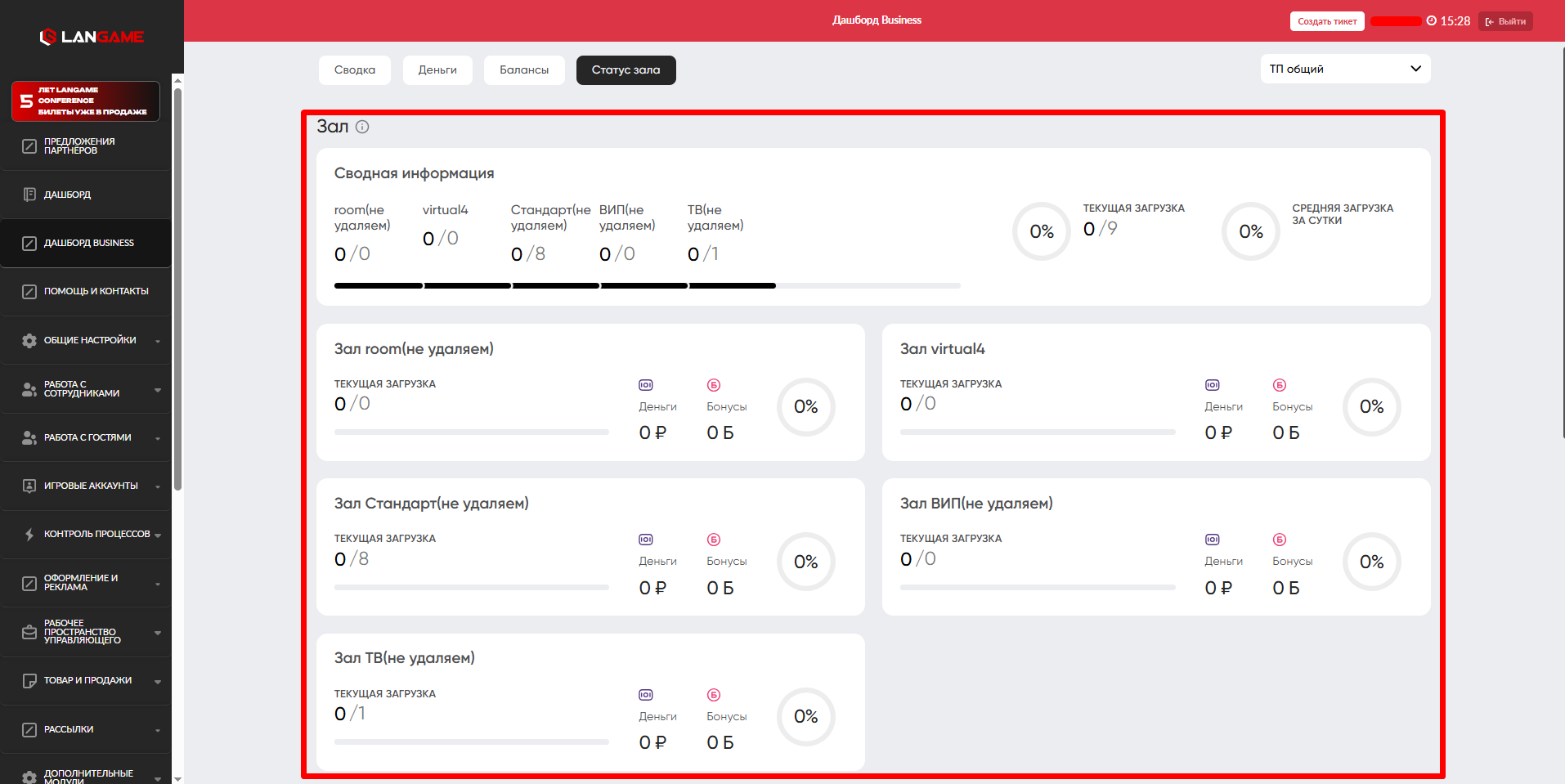Select the Деньги tab
The image size is (1565, 784).
[x=437, y=70]
